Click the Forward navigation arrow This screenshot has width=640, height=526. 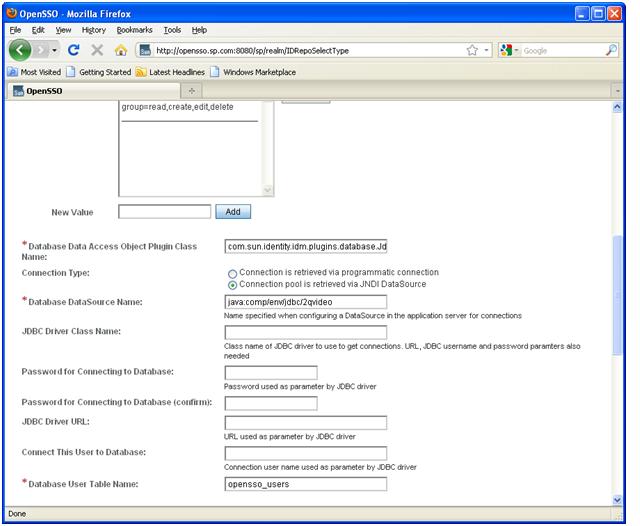(x=41, y=51)
